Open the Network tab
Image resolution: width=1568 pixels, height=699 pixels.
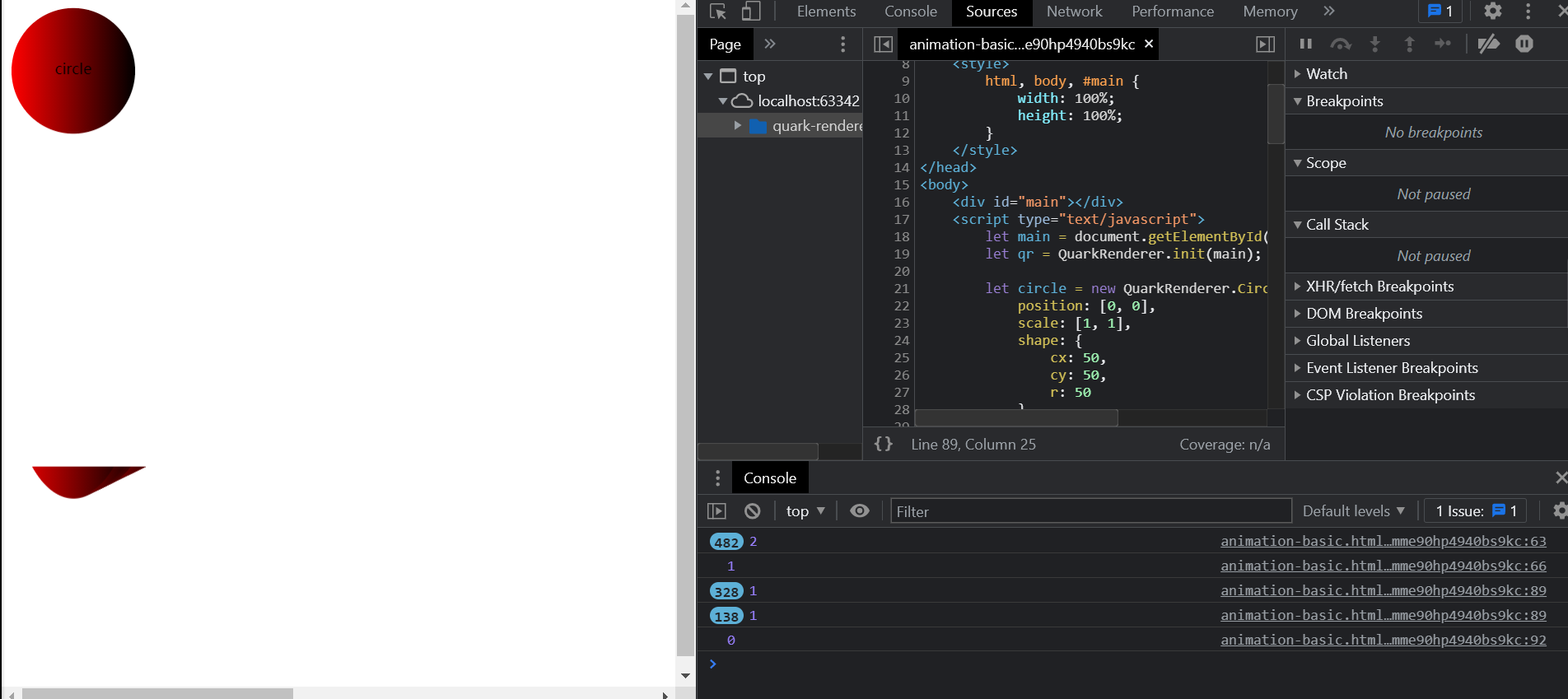1075,12
